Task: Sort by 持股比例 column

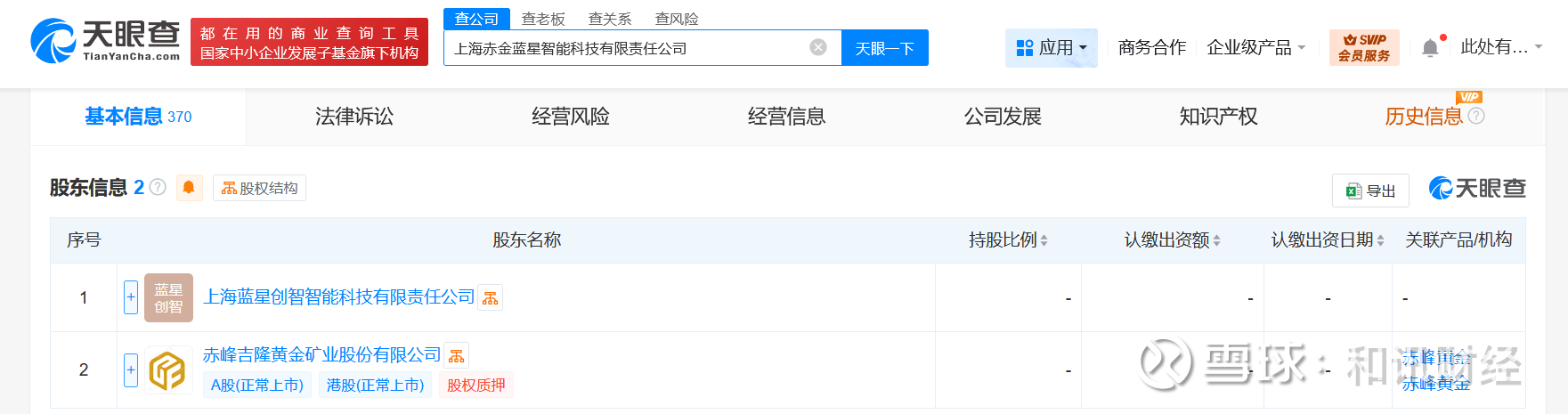Action: [x=1008, y=239]
